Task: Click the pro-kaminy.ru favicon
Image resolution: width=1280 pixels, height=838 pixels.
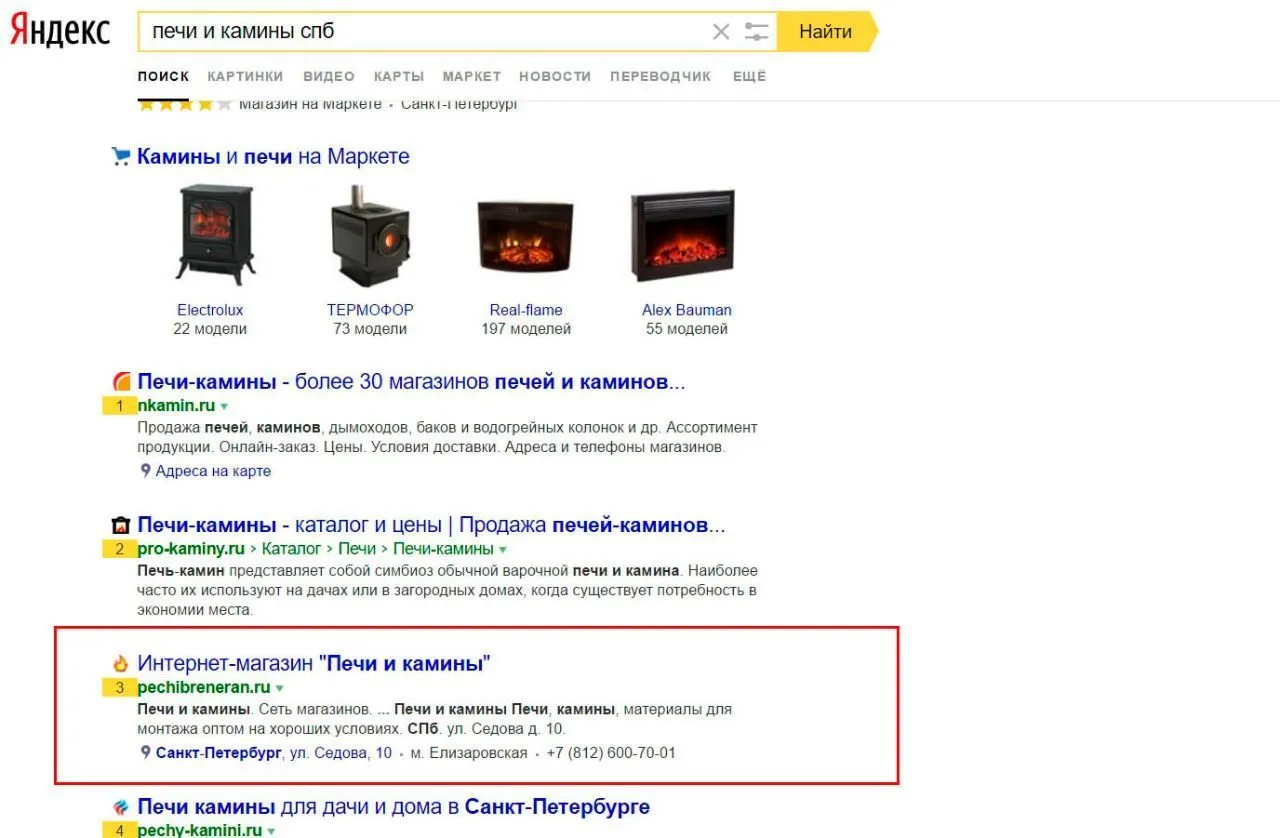Action: coord(121,525)
